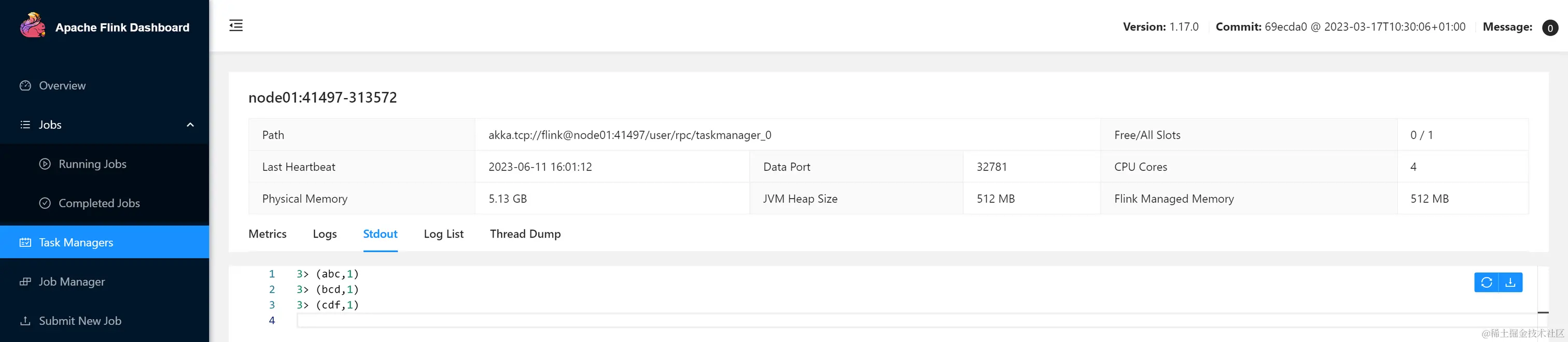Screen dimensions: 1568x342
Task: Click the Submit New Job upload icon
Action: pyautogui.click(x=25, y=321)
